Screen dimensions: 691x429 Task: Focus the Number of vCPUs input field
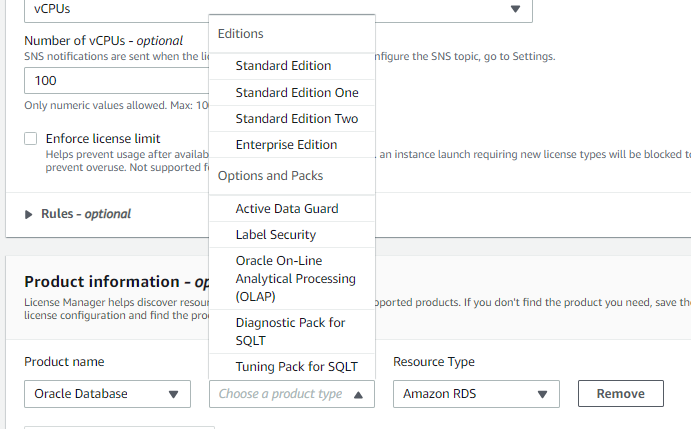[117, 81]
